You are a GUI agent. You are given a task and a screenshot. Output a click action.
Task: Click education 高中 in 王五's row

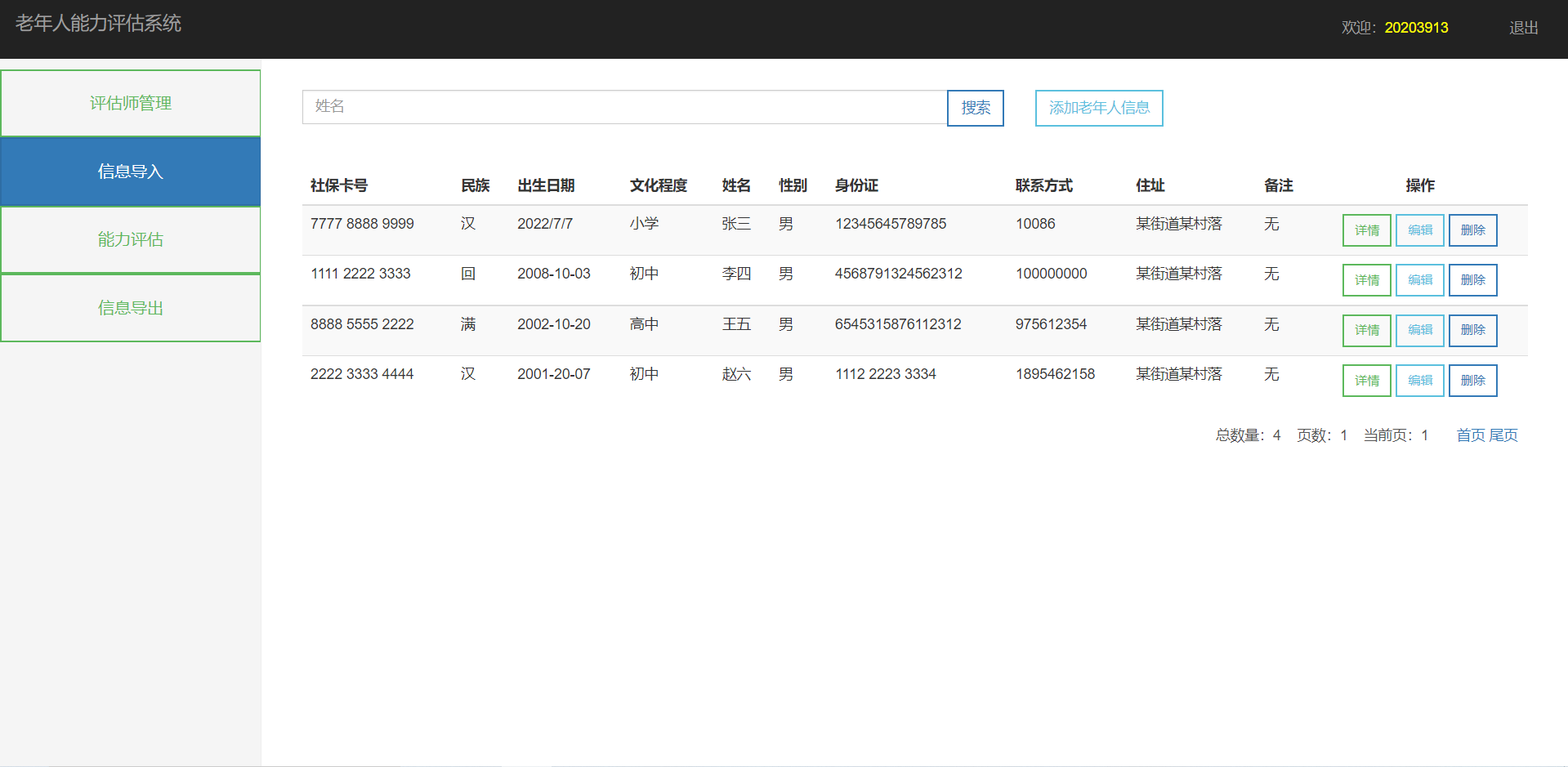pos(644,324)
